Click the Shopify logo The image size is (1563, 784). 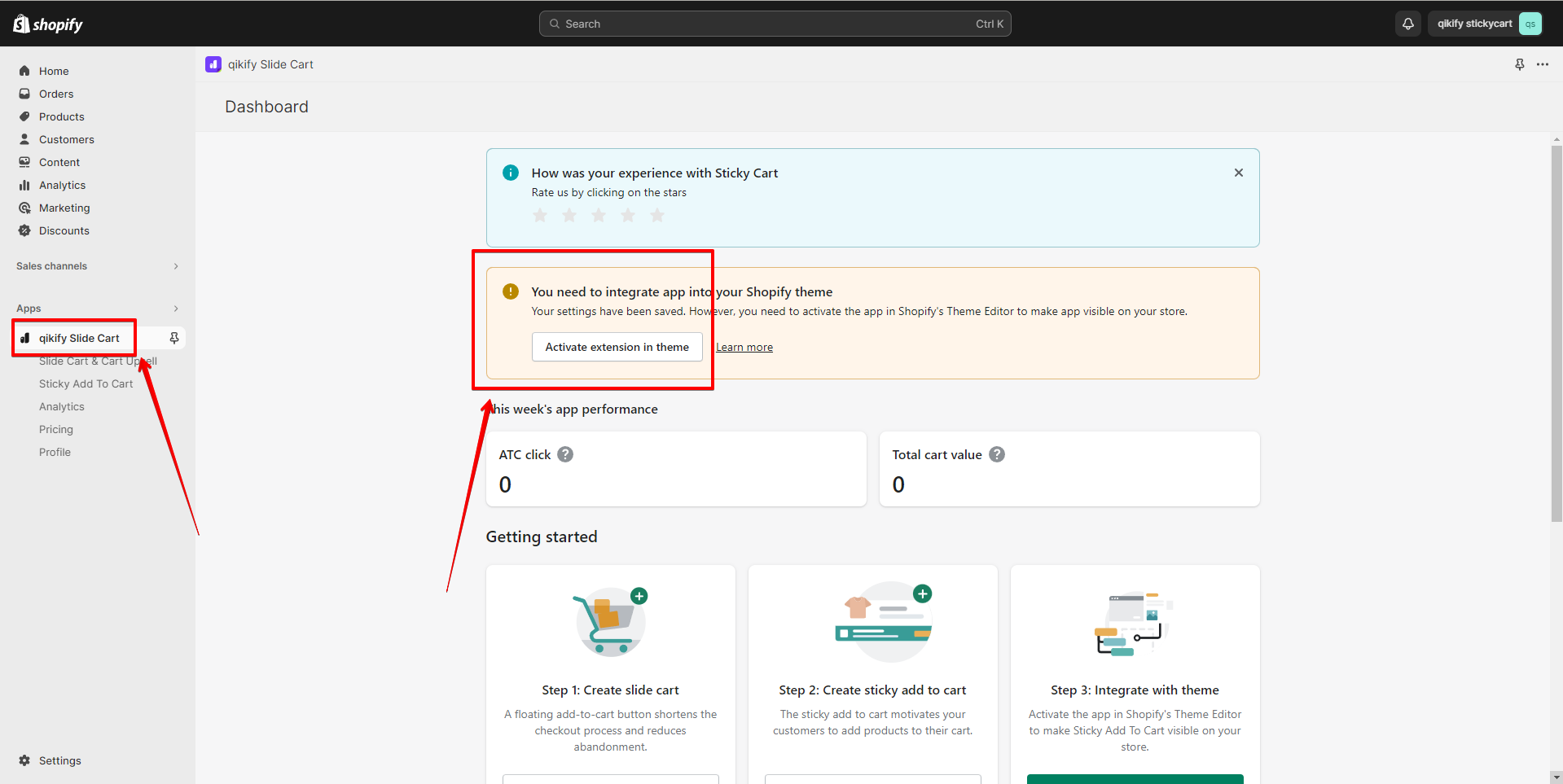pos(48,24)
